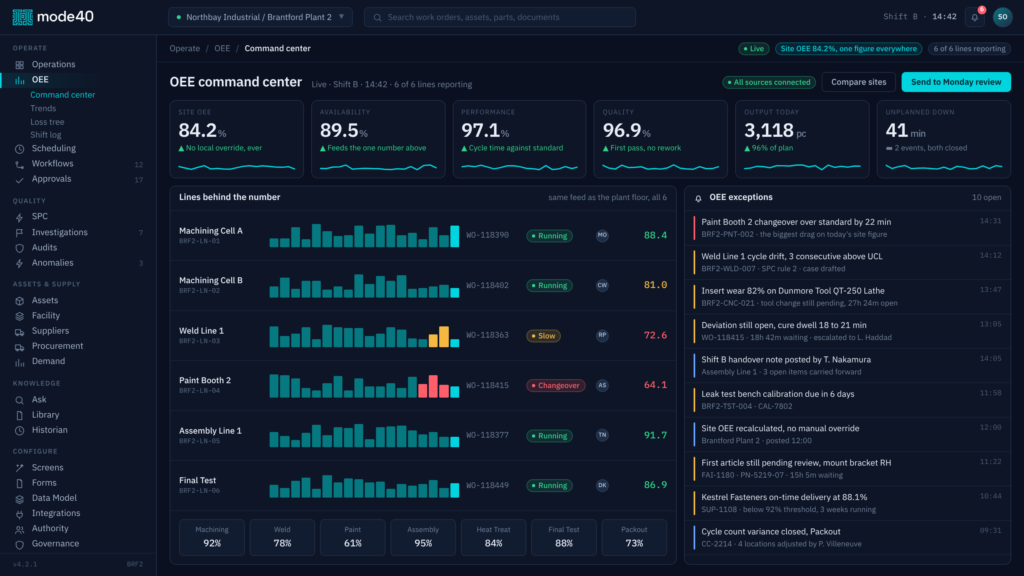1024x576 pixels.
Task: Click the Live status pill
Action: [754, 48]
